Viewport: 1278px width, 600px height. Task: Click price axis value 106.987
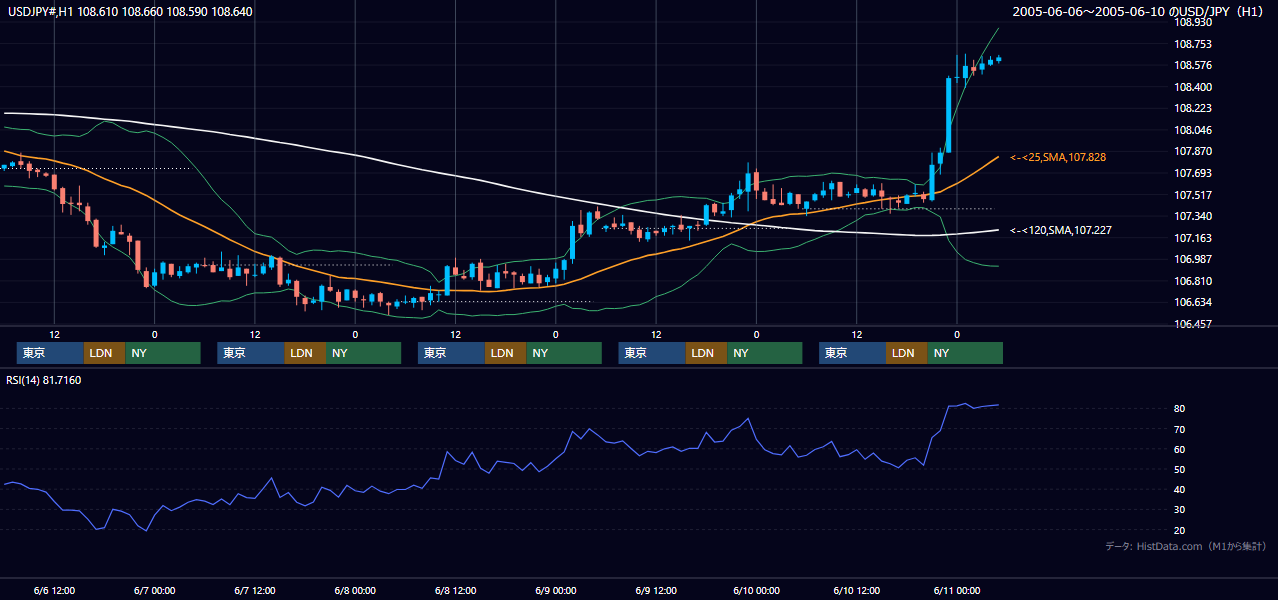pos(1194,259)
